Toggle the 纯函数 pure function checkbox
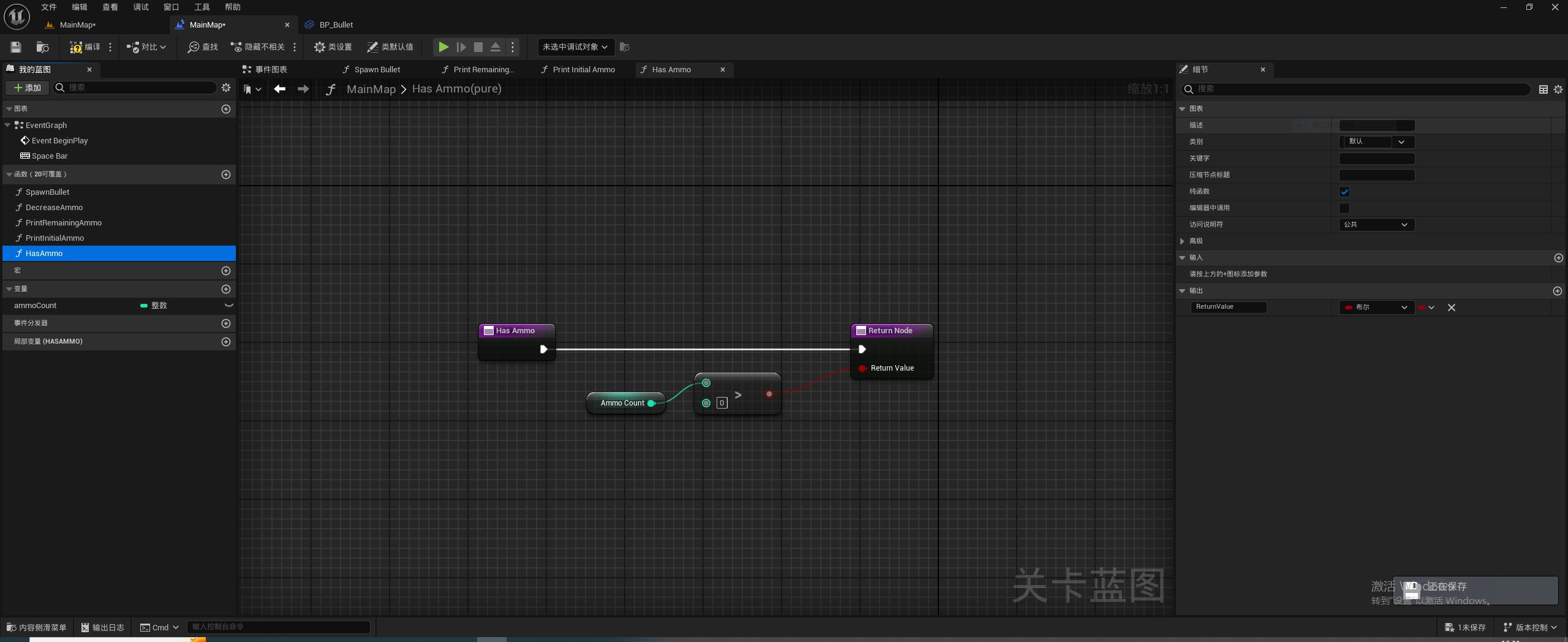The image size is (1568, 642). (x=1344, y=192)
